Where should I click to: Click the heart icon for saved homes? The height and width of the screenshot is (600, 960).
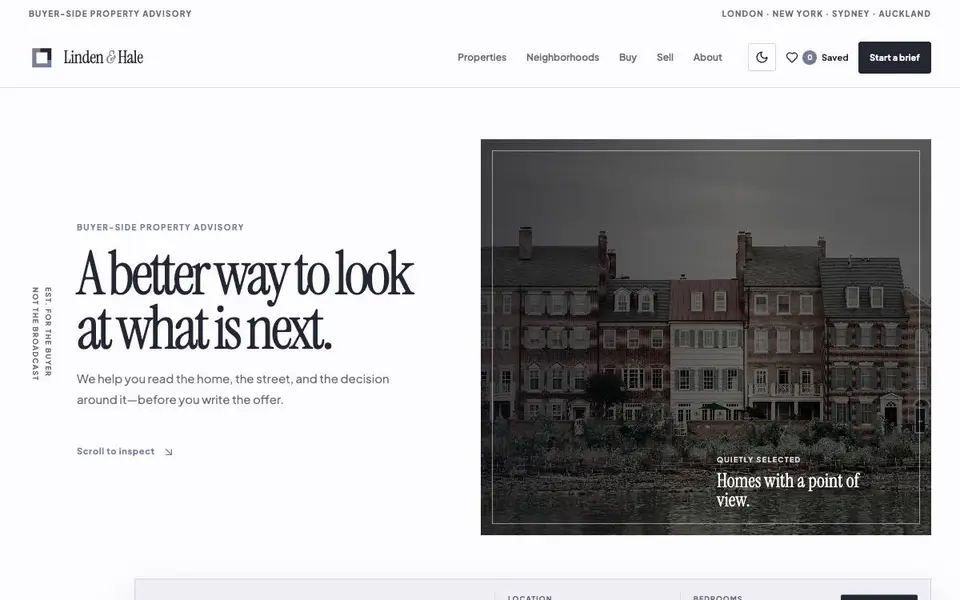tap(792, 58)
